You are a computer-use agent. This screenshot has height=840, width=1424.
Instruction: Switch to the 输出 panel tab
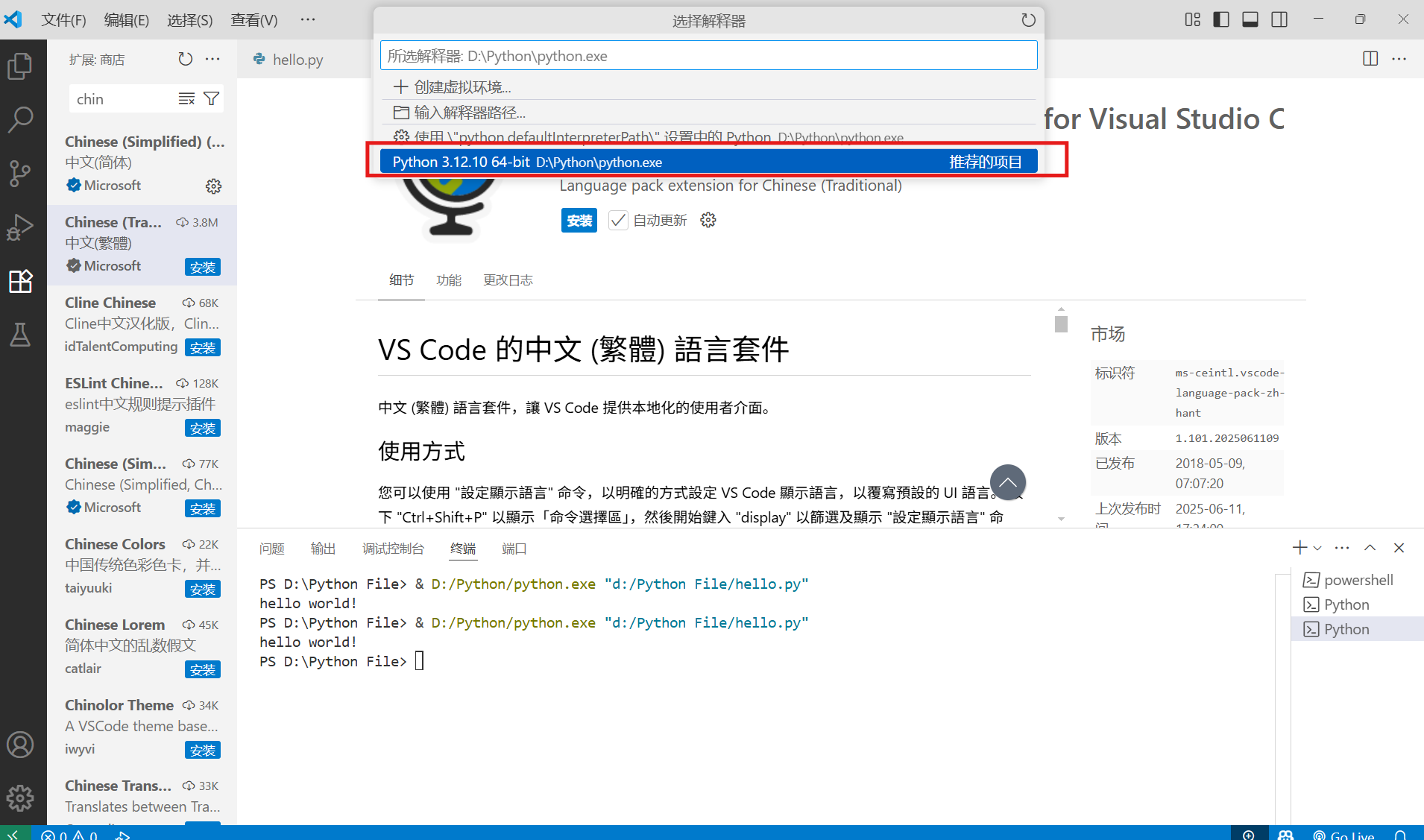pos(323,549)
